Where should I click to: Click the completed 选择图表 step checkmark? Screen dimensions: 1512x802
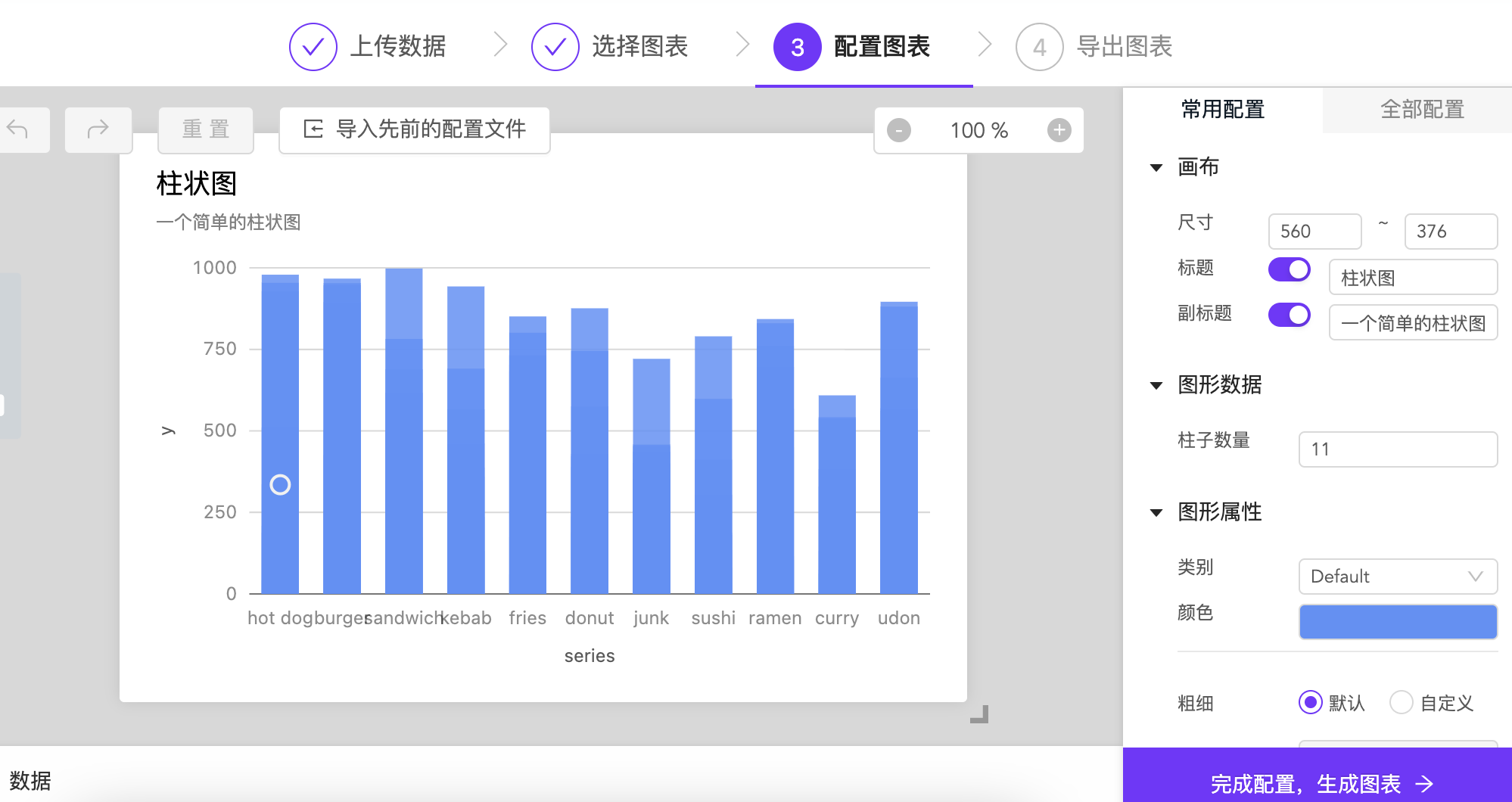555,47
